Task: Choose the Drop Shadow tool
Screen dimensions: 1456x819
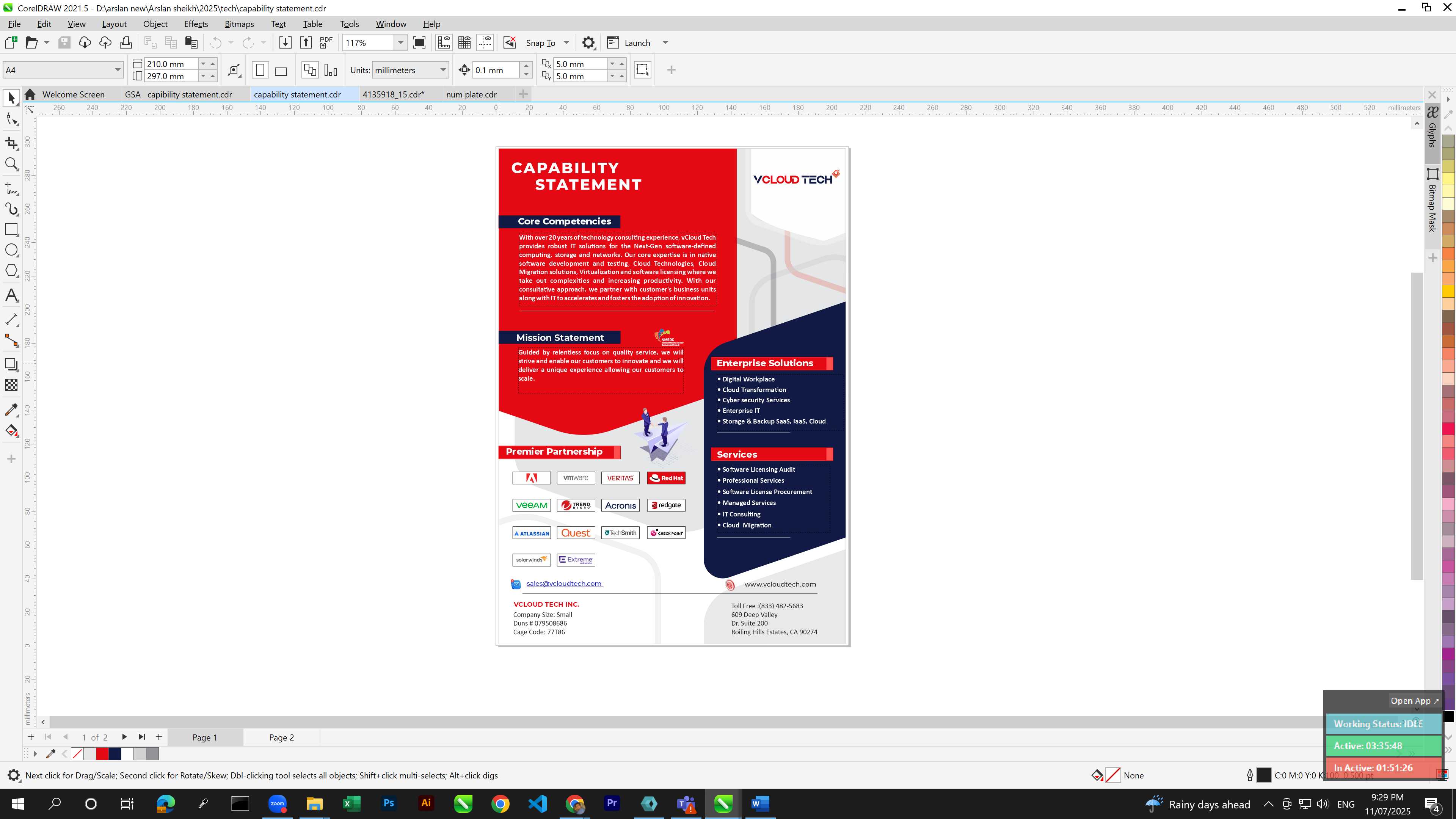Action: tap(11, 364)
